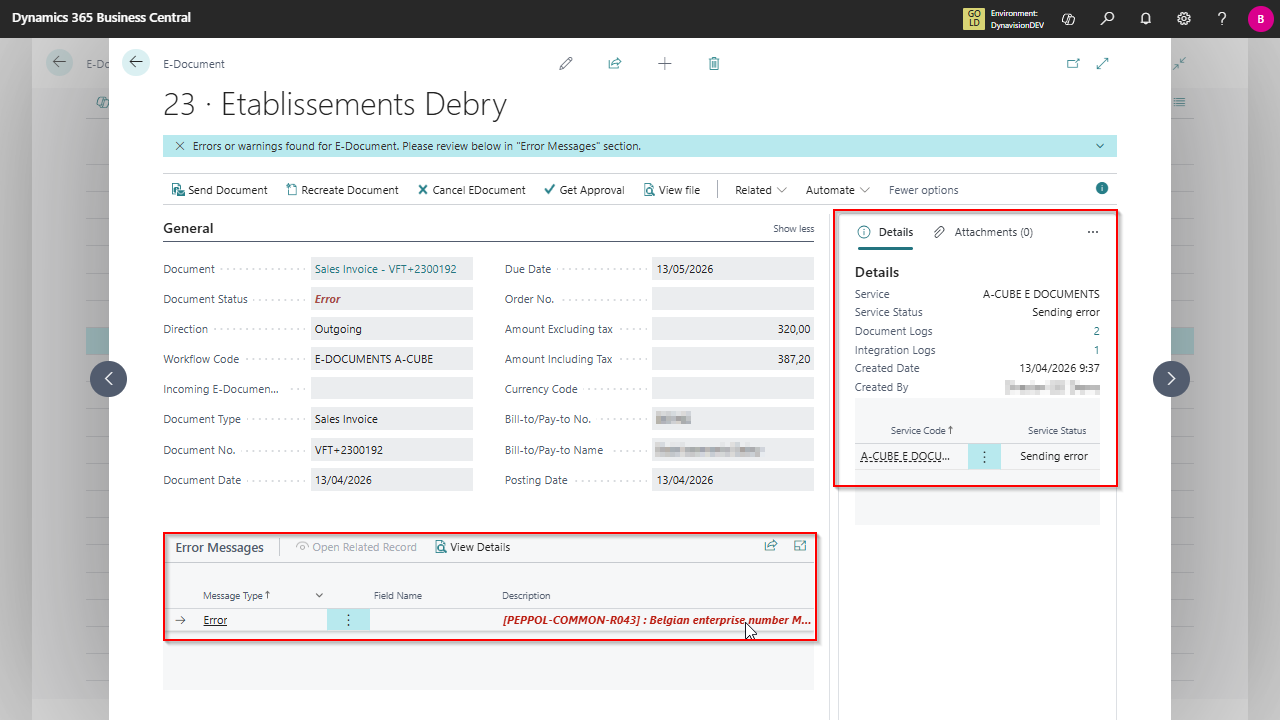The image size is (1280, 720).
Task: Click Send Document action
Action: pos(219,190)
